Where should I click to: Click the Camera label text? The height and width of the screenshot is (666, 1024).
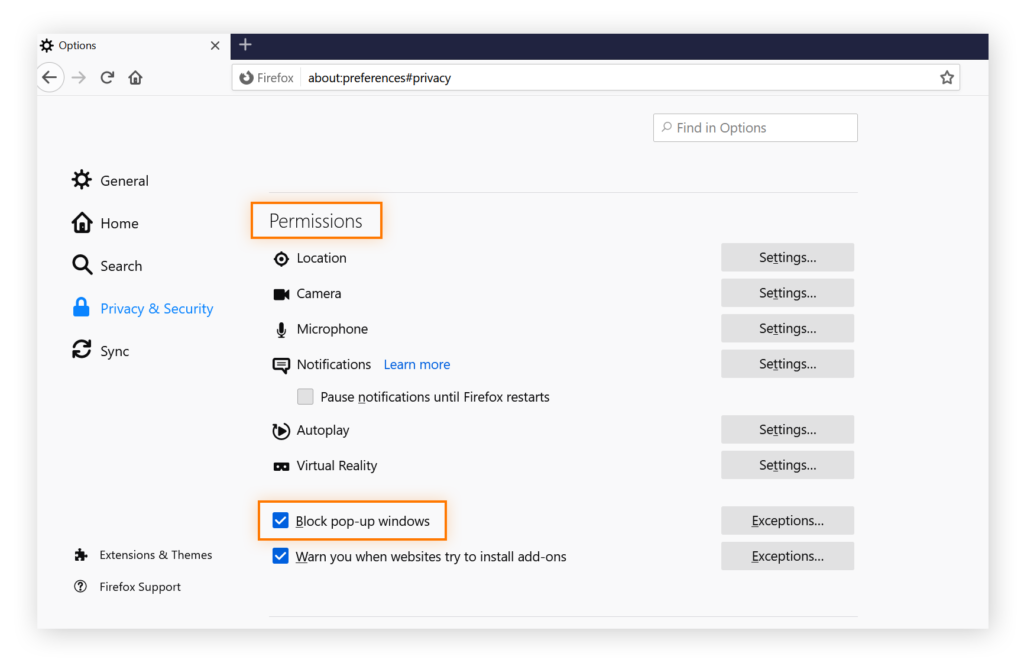(x=319, y=294)
